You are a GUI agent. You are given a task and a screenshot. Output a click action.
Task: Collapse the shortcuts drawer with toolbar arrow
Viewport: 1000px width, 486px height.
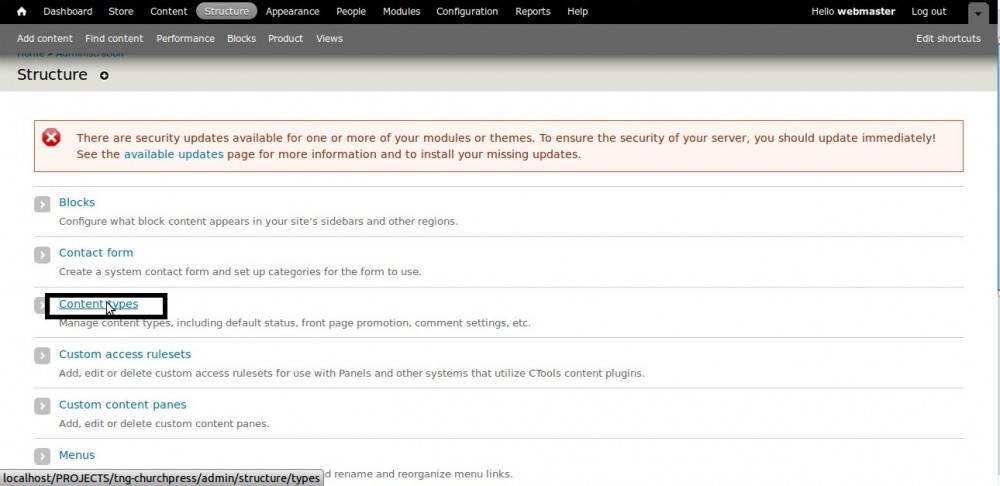977,12
